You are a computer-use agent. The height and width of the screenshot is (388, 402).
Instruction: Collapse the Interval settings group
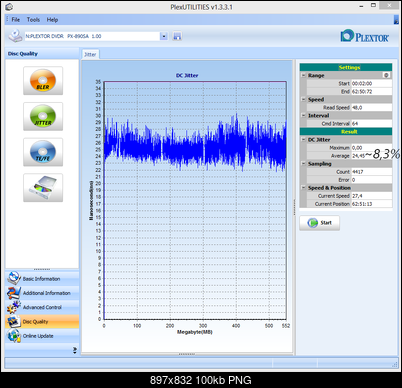click(303, 115)
